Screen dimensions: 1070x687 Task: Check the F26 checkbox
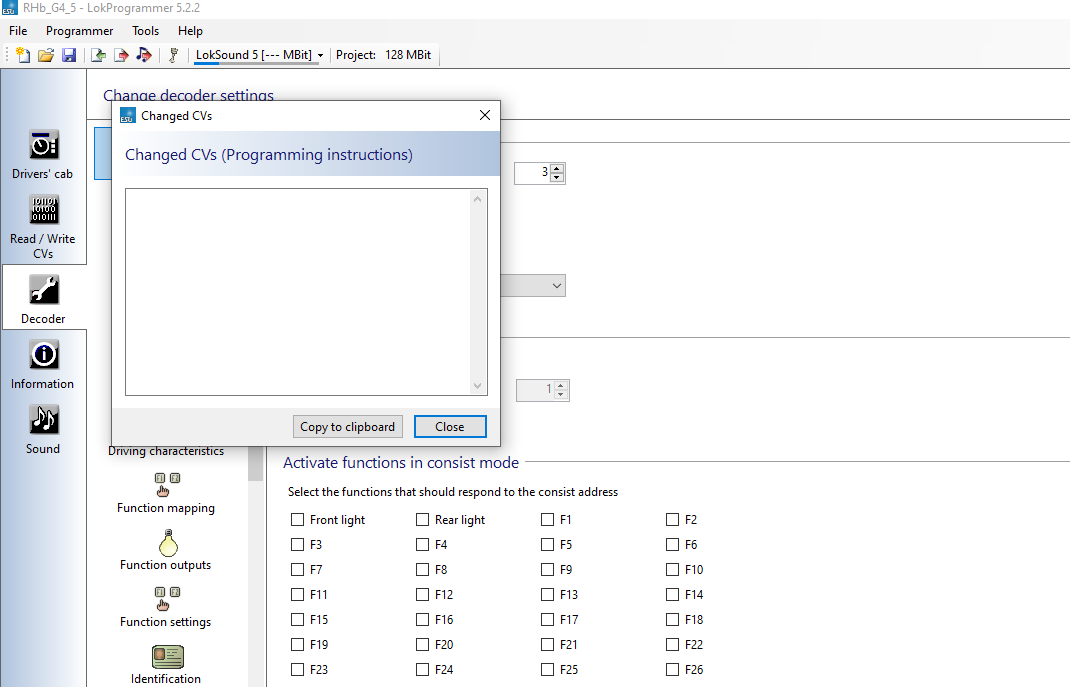tap(672, 669)
